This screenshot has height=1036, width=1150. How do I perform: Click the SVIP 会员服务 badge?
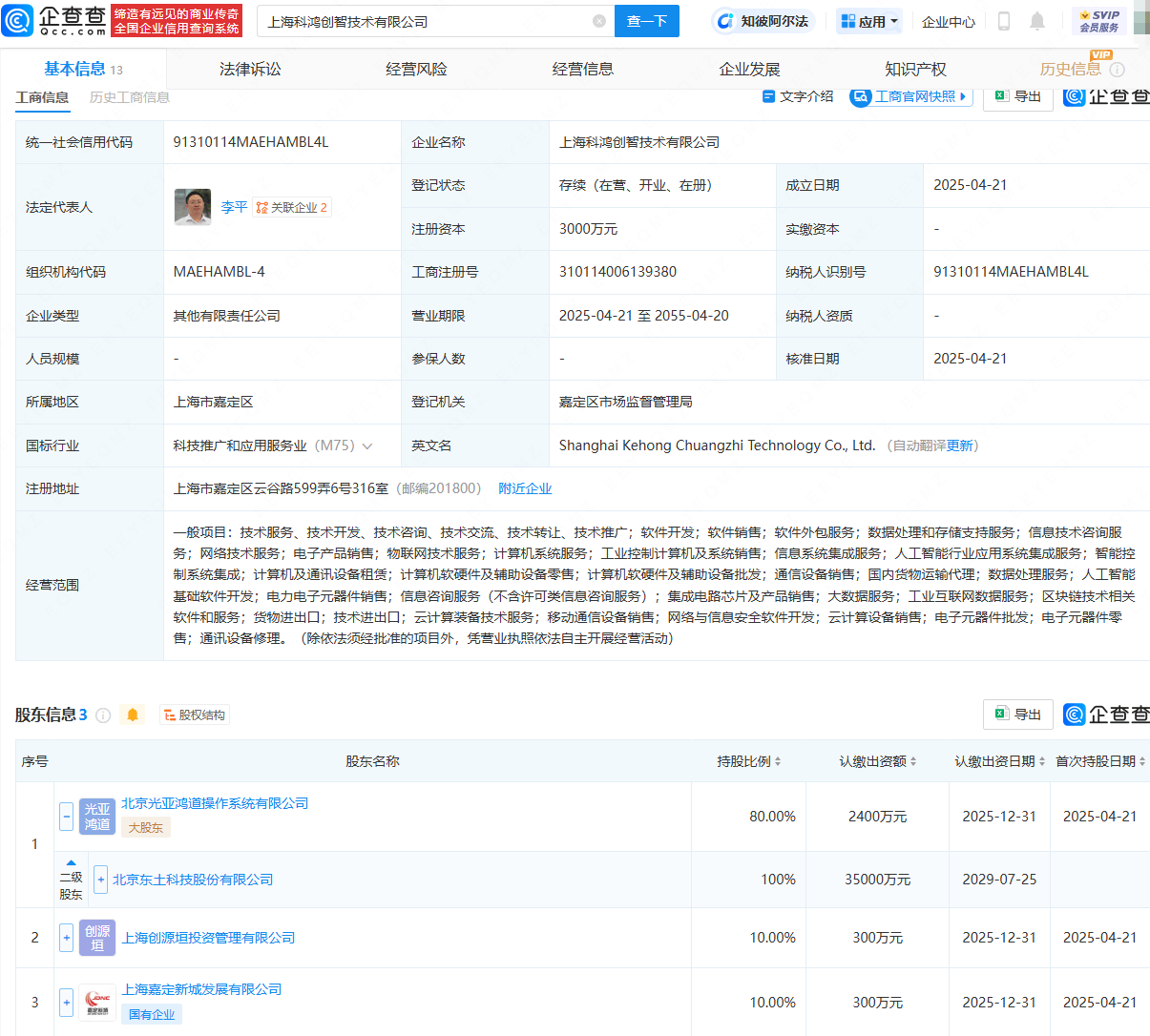[x=1099, y=21]
